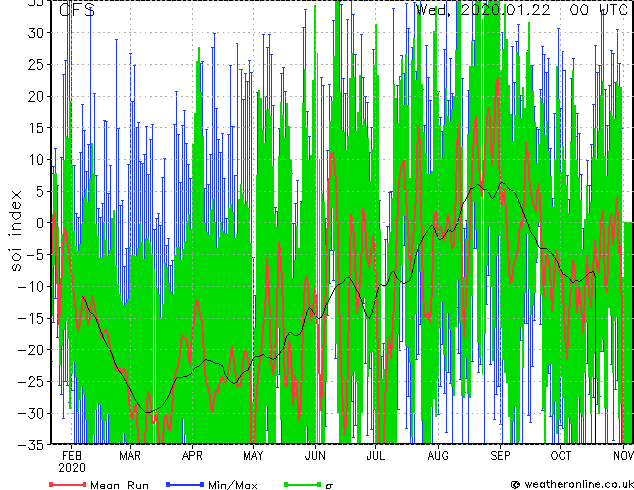
Task: Click the 'JUL' month label
Action: pos(375,456)
